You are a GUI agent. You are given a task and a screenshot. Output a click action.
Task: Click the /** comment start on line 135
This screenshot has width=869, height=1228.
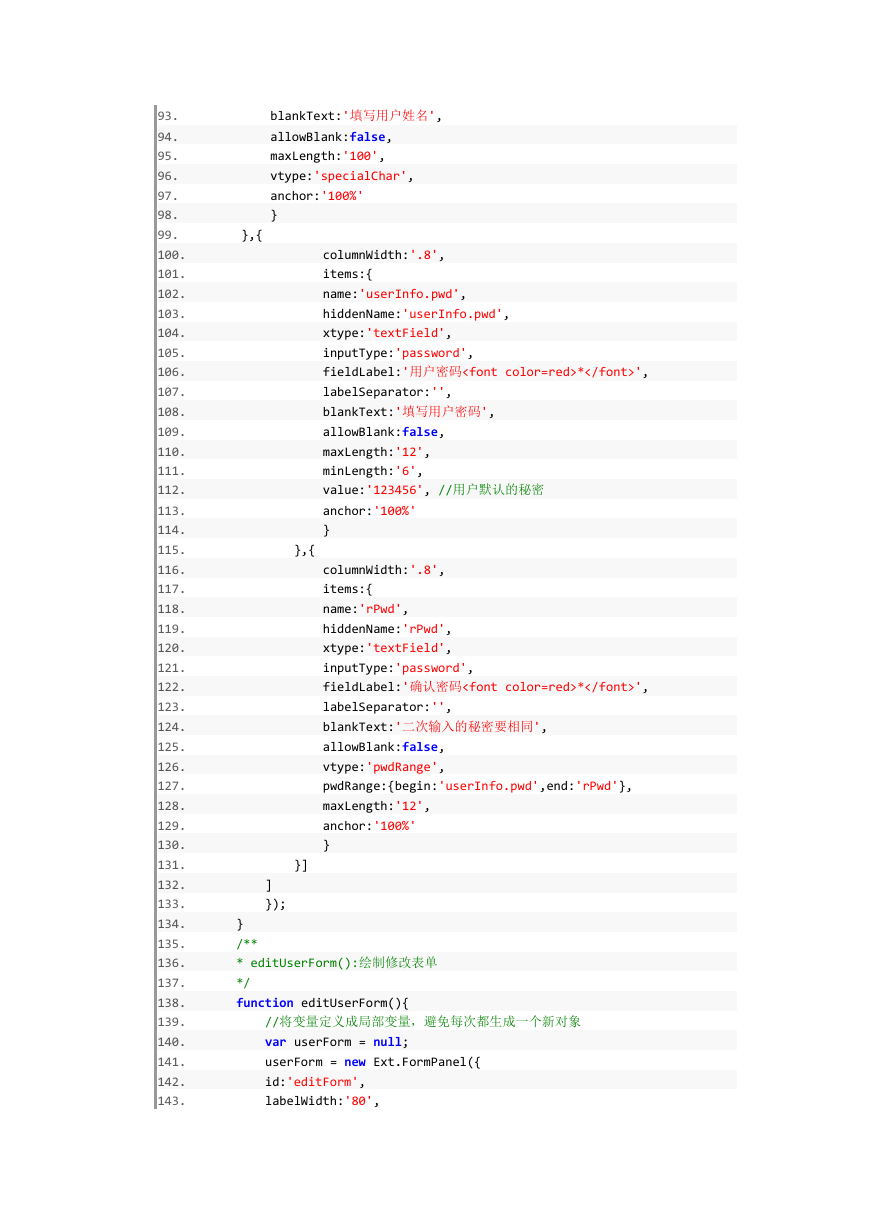(x=247, y=943)
